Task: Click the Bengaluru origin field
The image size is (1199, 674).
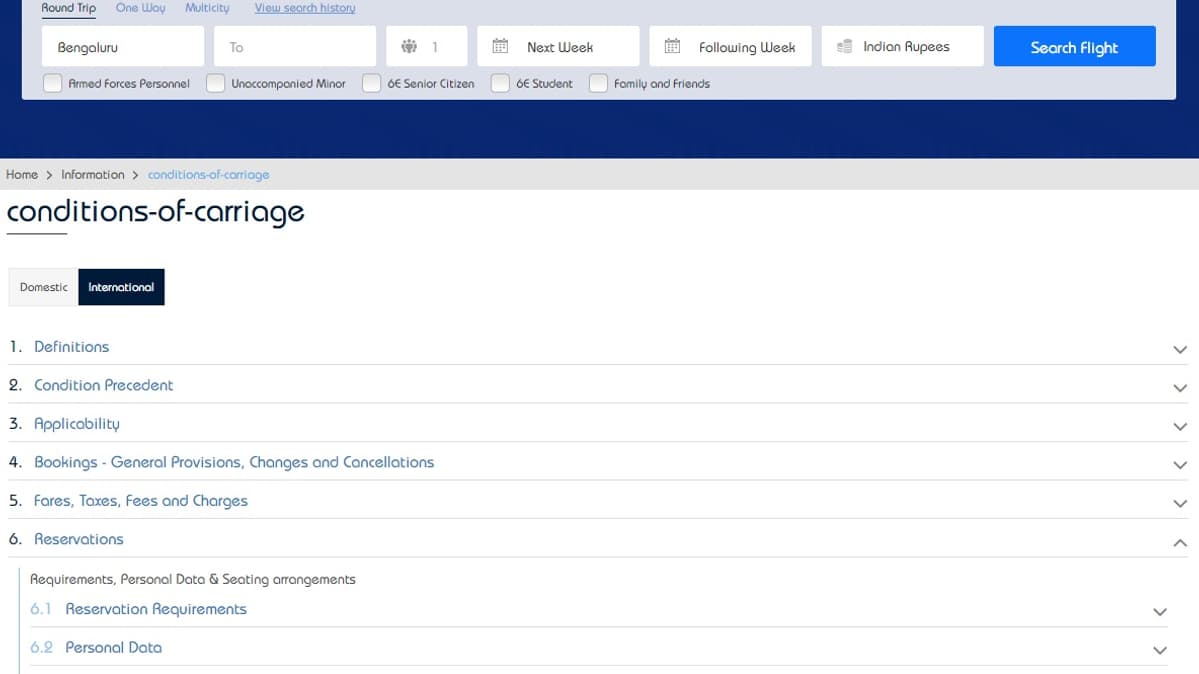Action: (x=122, y=46)
